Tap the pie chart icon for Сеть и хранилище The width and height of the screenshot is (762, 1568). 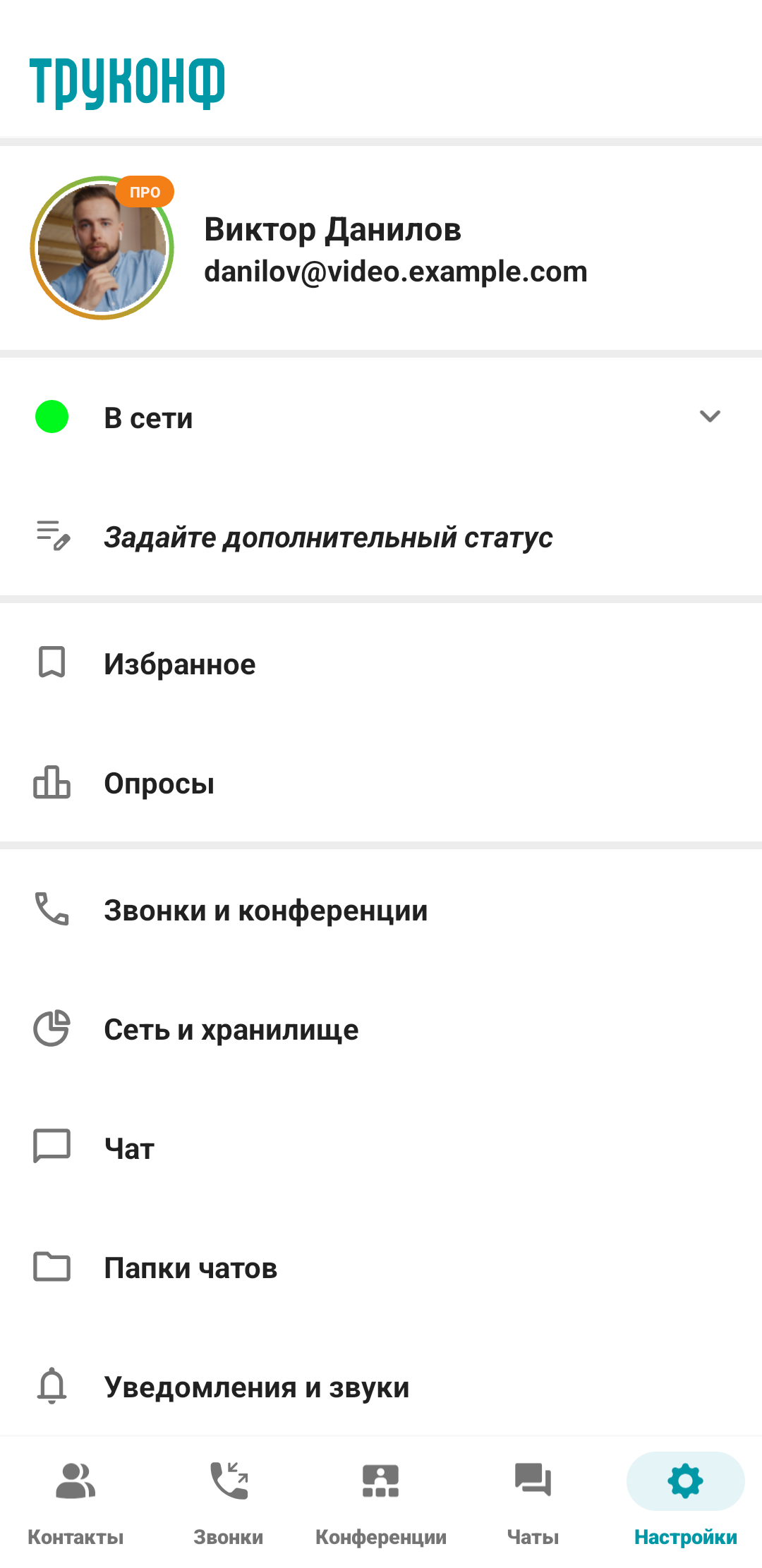52,1028
